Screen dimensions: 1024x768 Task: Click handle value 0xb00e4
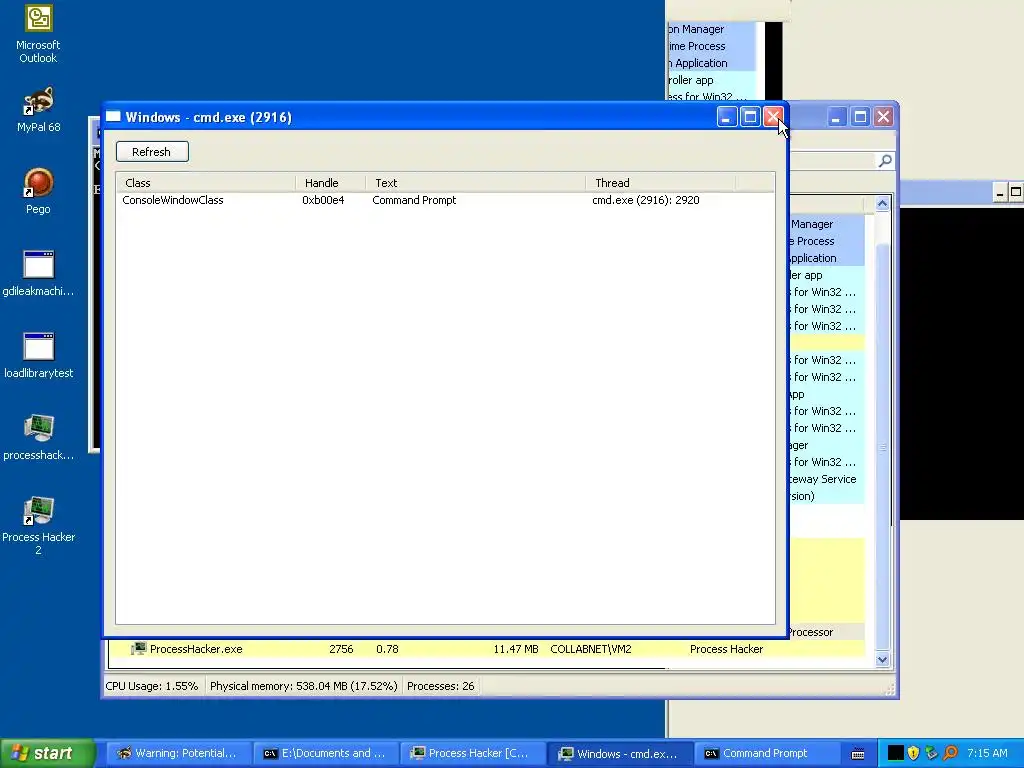click(x=323, y=200)
